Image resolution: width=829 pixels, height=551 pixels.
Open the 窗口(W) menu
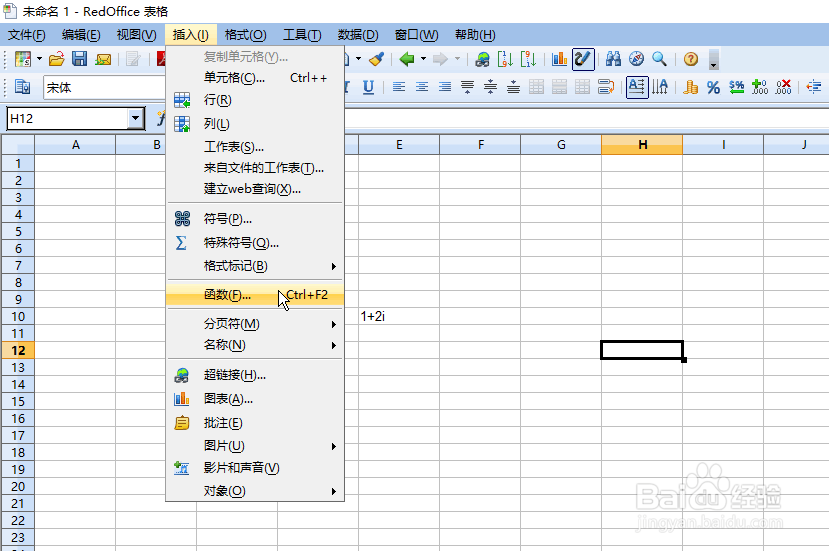pos(417,35)
